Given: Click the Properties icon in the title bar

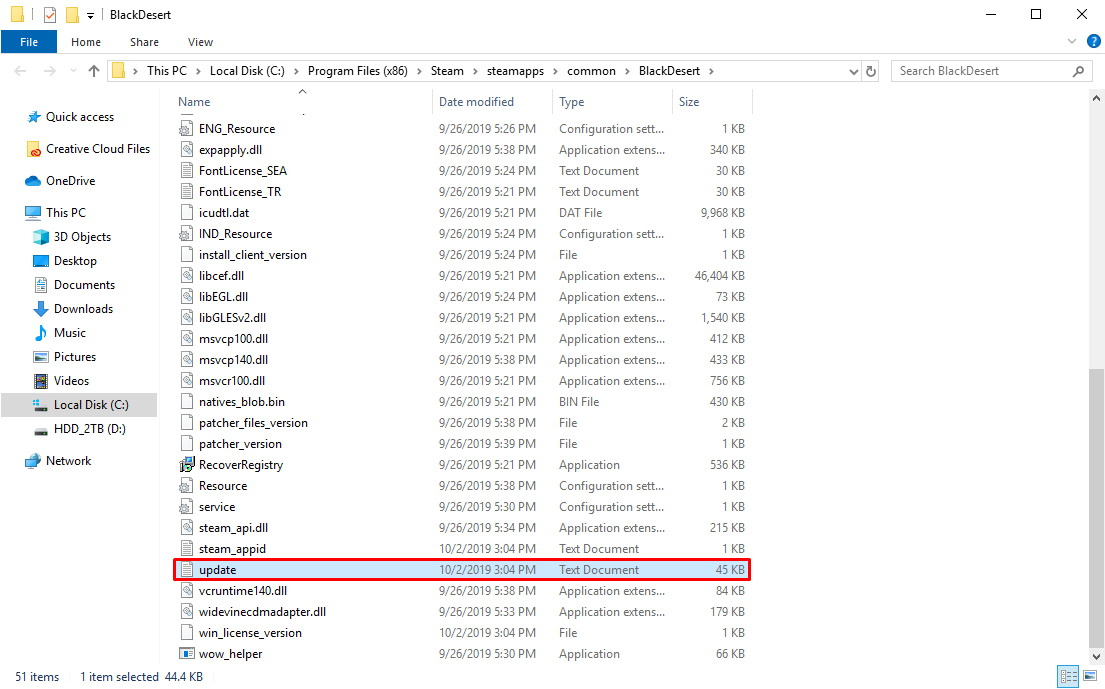Looking at the screenshot, I should [50, 15].
